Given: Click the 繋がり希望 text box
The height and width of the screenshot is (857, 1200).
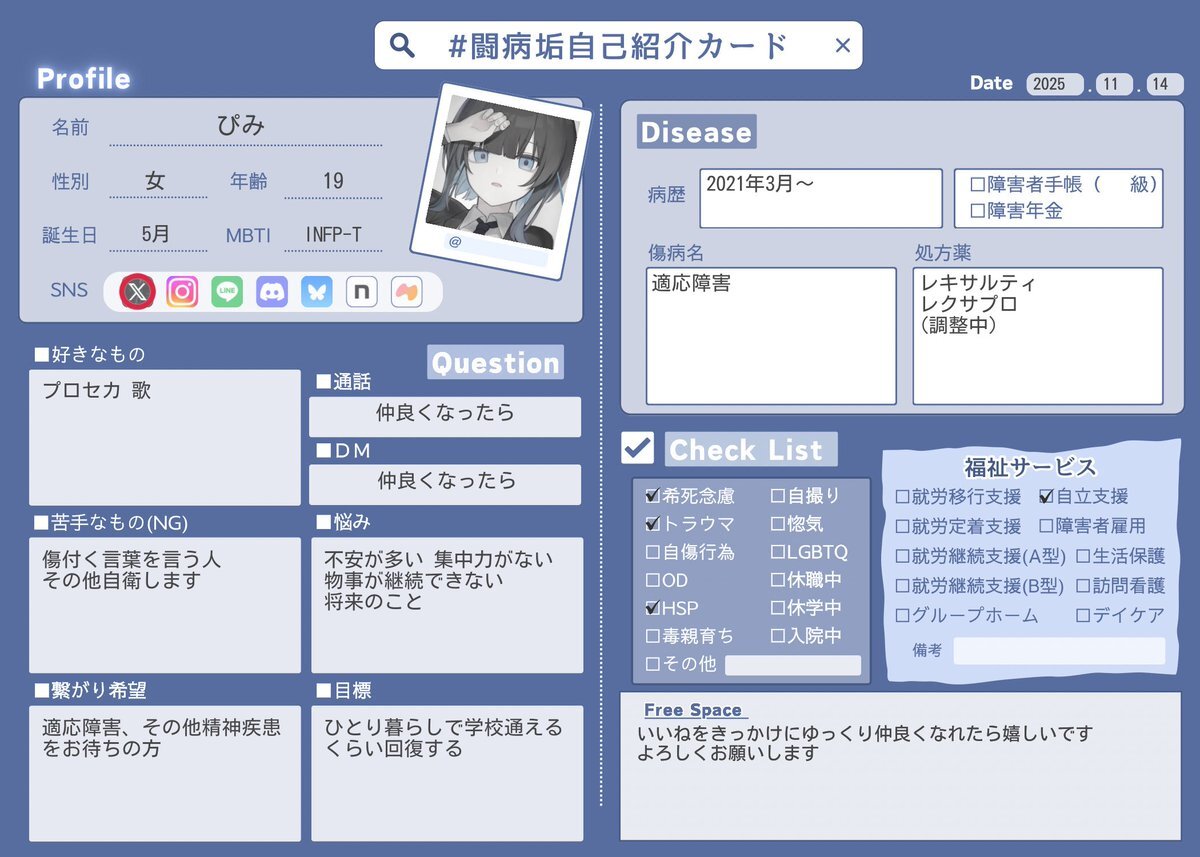Looking at the screenshot, I should (x=165, y=774).
